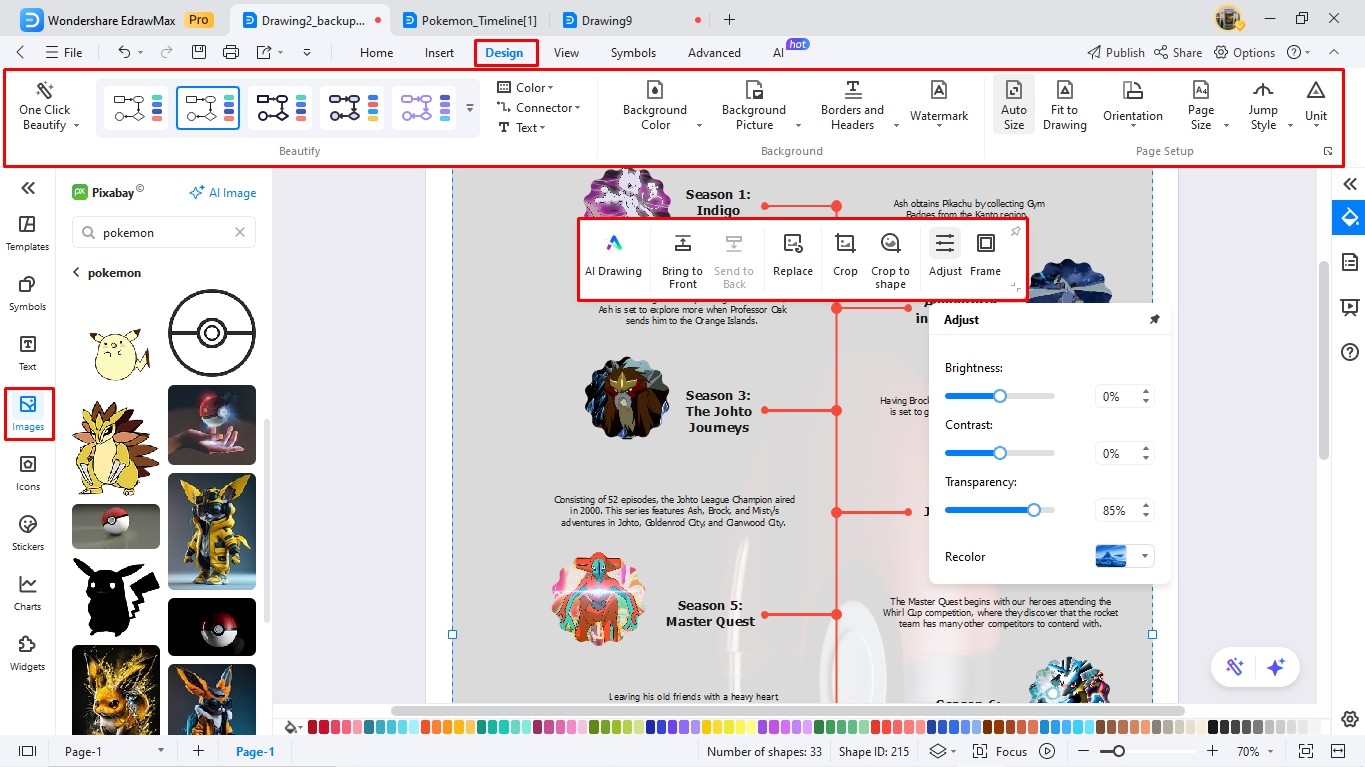Choose Crop to shape
The height and width of the screenshot is (767, 1365).
(890, 260)
